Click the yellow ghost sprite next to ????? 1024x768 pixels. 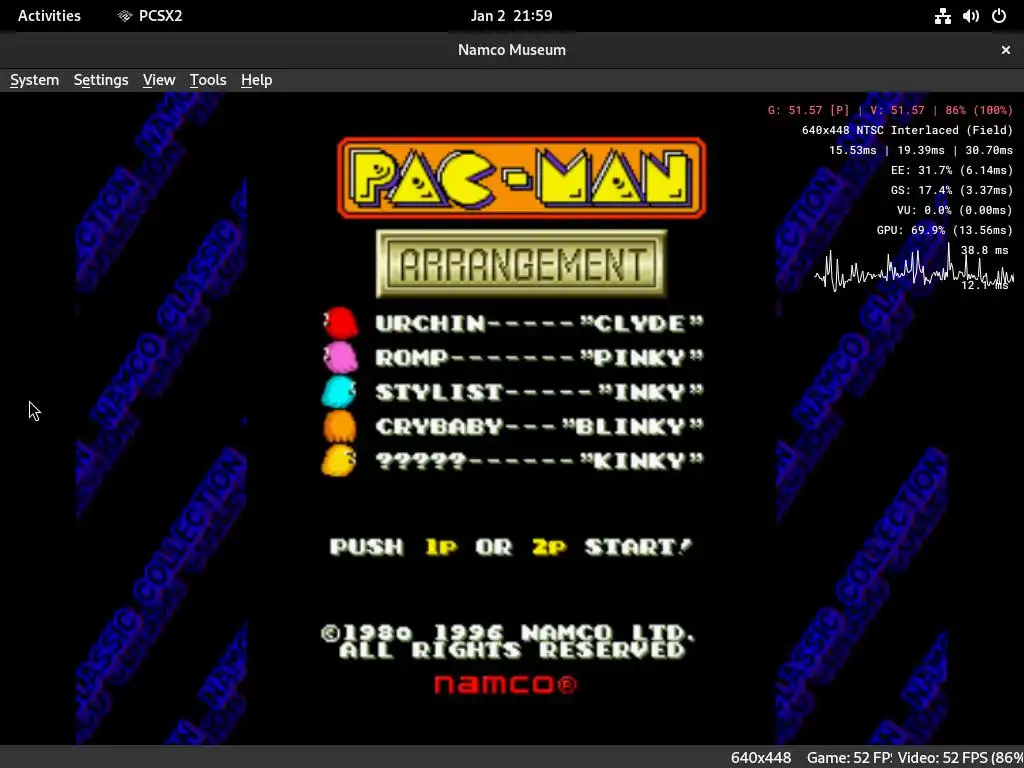click(x=339, y=460)
